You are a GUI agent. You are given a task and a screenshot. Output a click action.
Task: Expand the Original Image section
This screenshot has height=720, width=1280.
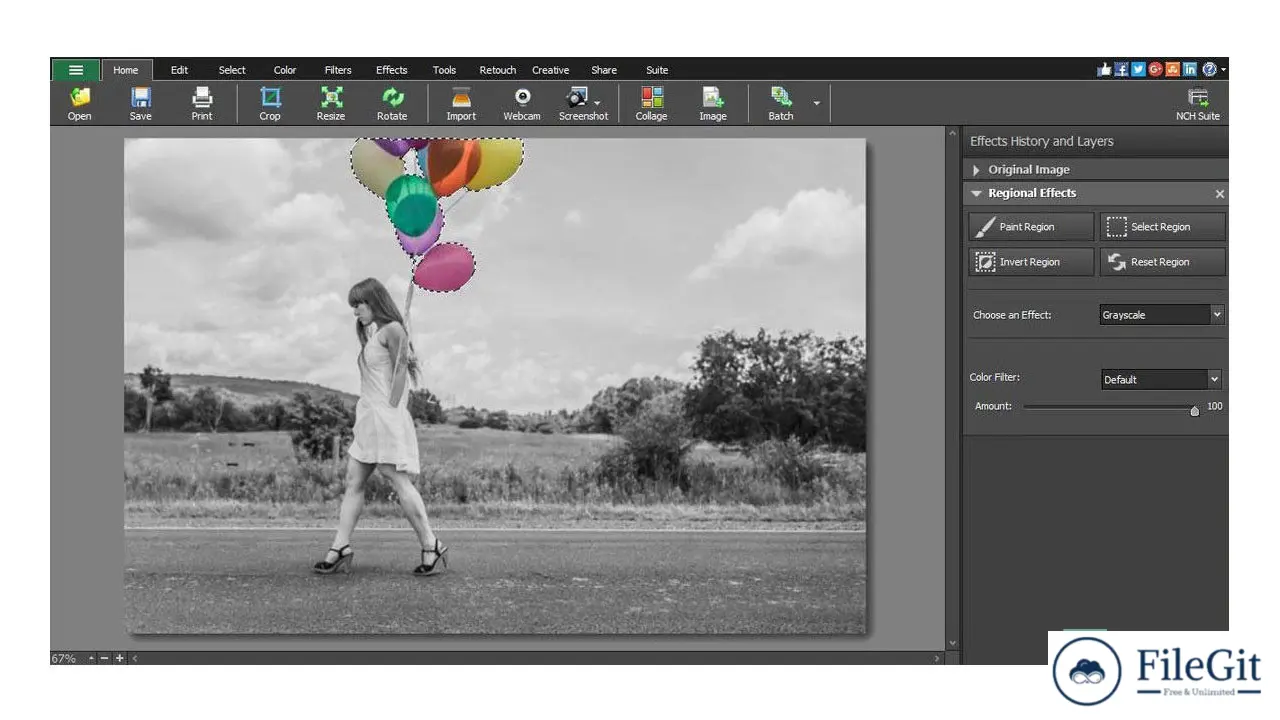pos(976,170)
